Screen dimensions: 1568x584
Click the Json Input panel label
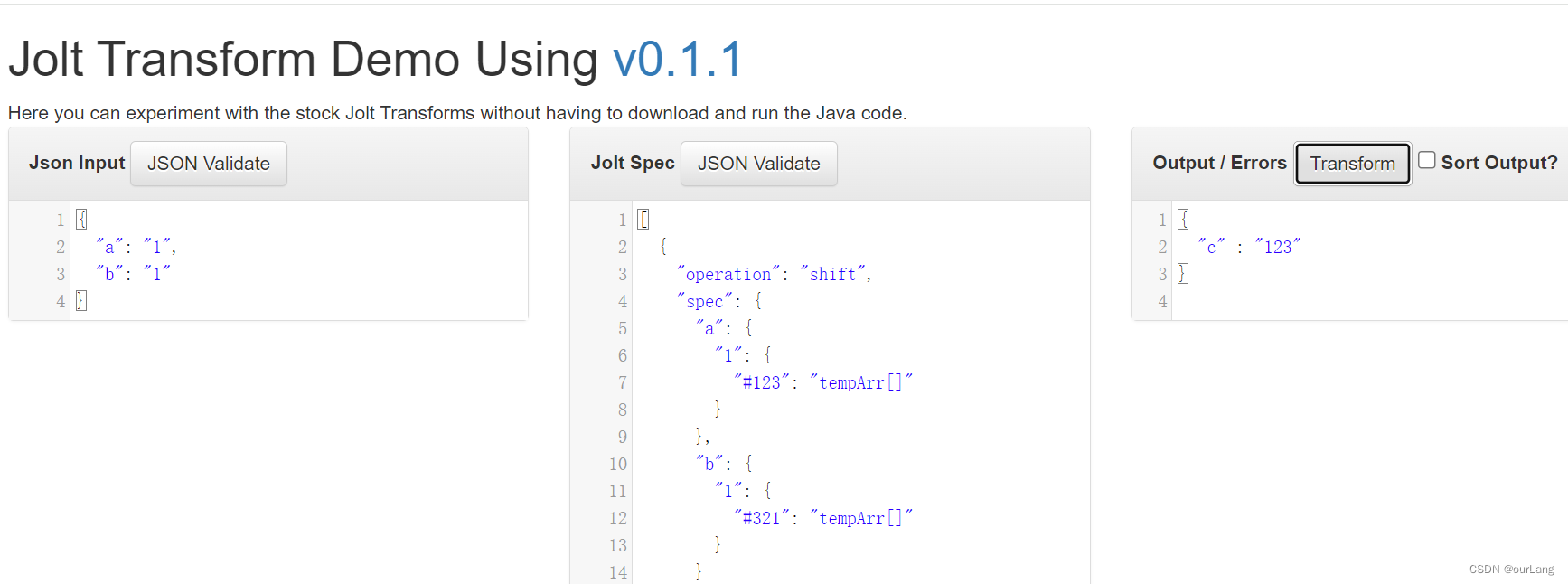(x=77, y=163)
